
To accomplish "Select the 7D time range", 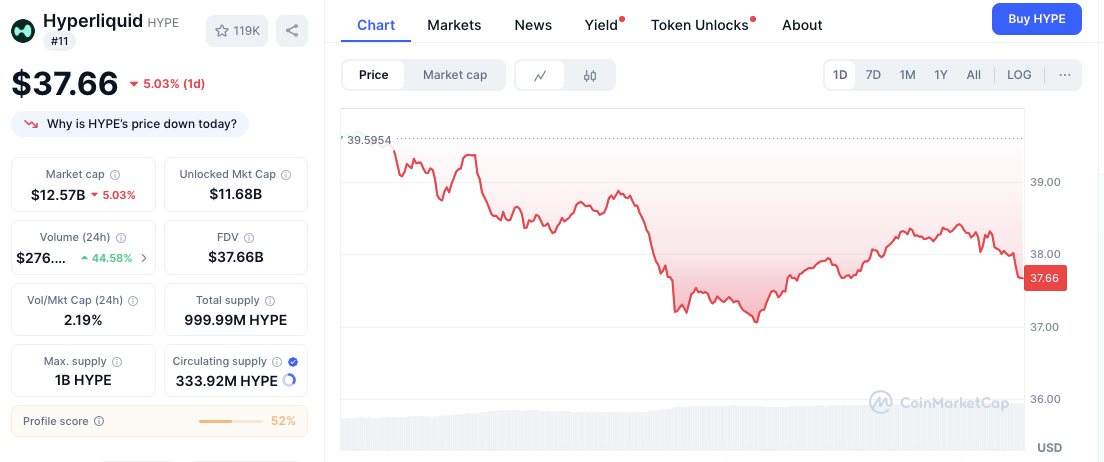I will coord(873,75).
